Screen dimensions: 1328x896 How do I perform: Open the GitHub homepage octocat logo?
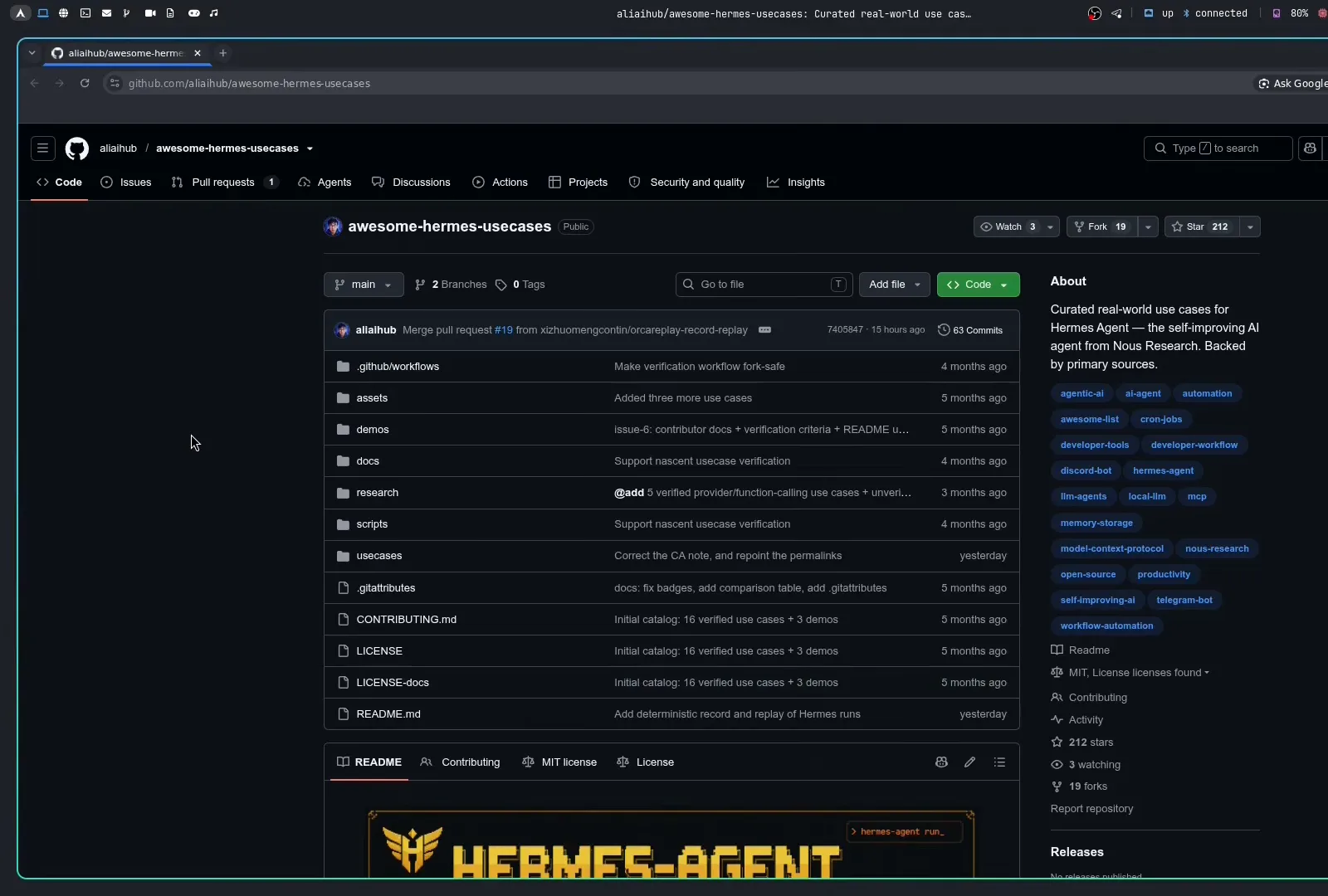pyautogui.click(x=77, y=149)
